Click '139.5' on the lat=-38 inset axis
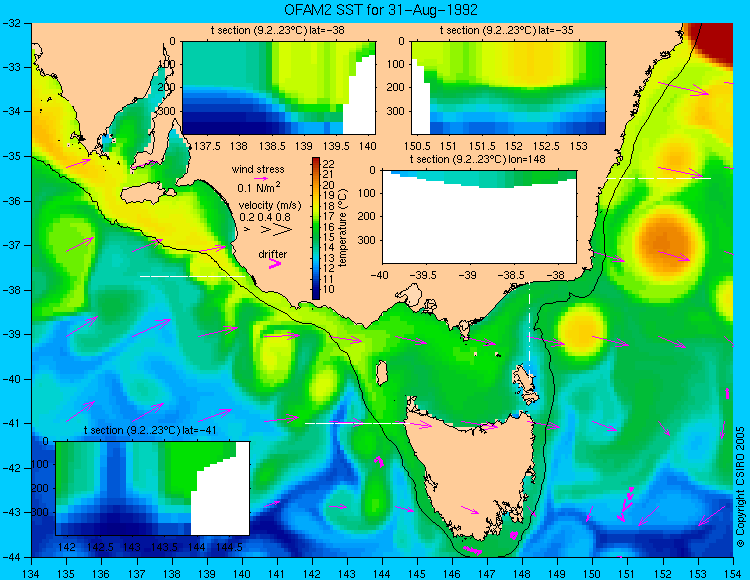The width and height of the screenshot is (750, 580). click(337, 146)
